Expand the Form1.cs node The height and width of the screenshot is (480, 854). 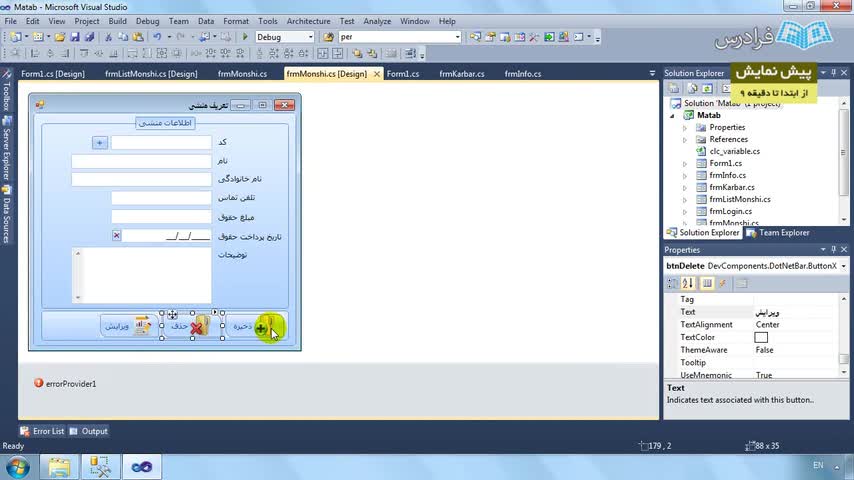coord(685,163)
